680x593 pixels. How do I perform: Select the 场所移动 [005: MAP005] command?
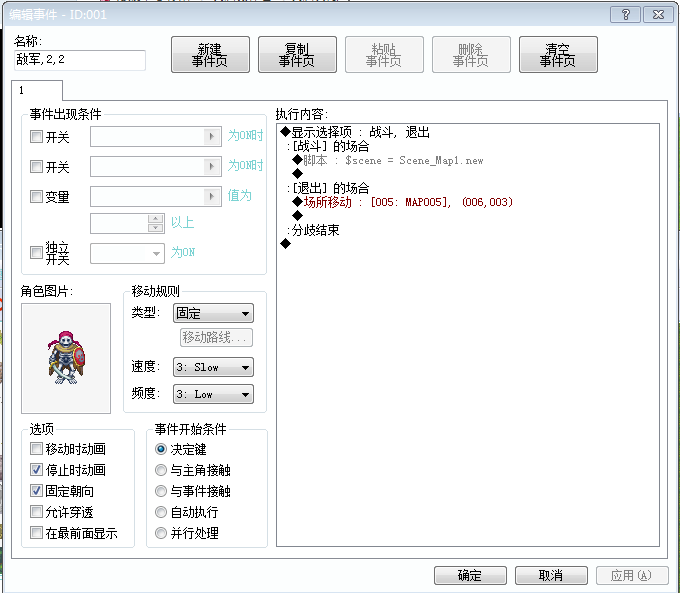[402, 202]
